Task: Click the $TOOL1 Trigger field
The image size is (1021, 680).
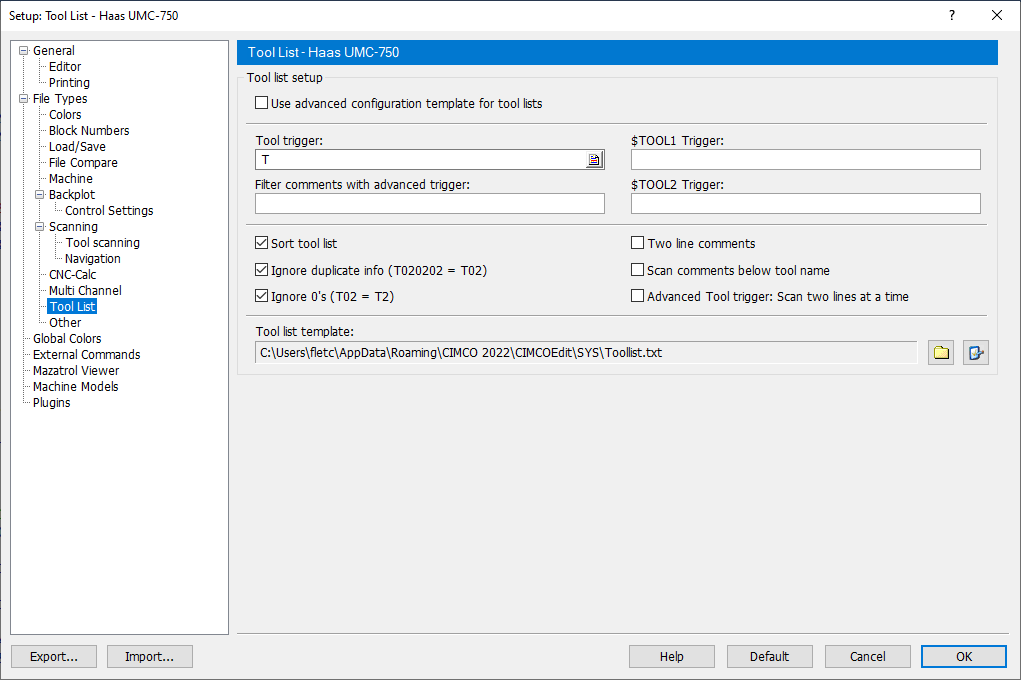Action: [x=805, y=160]
